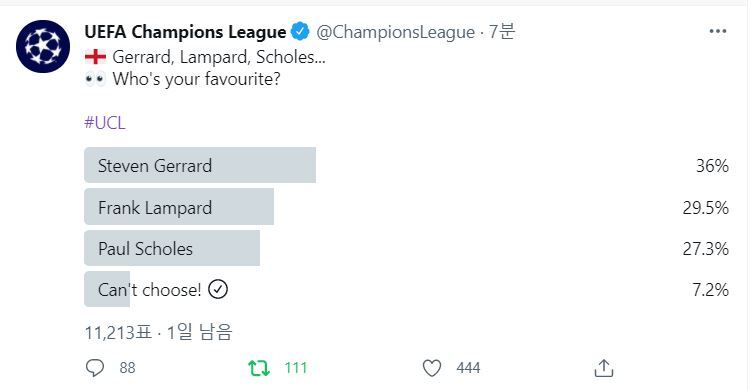Click the blue verified badge icon
Viewport: 751px width, 390px height.
tap(300, 32)
